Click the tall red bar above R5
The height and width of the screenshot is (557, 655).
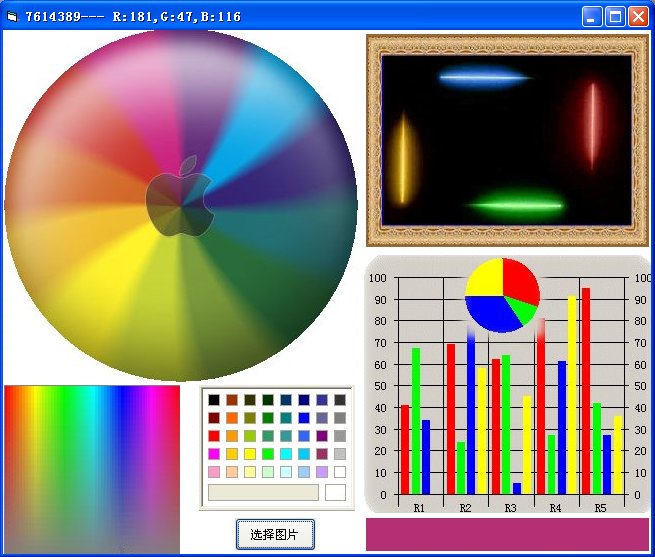click(x=586, y=391)
